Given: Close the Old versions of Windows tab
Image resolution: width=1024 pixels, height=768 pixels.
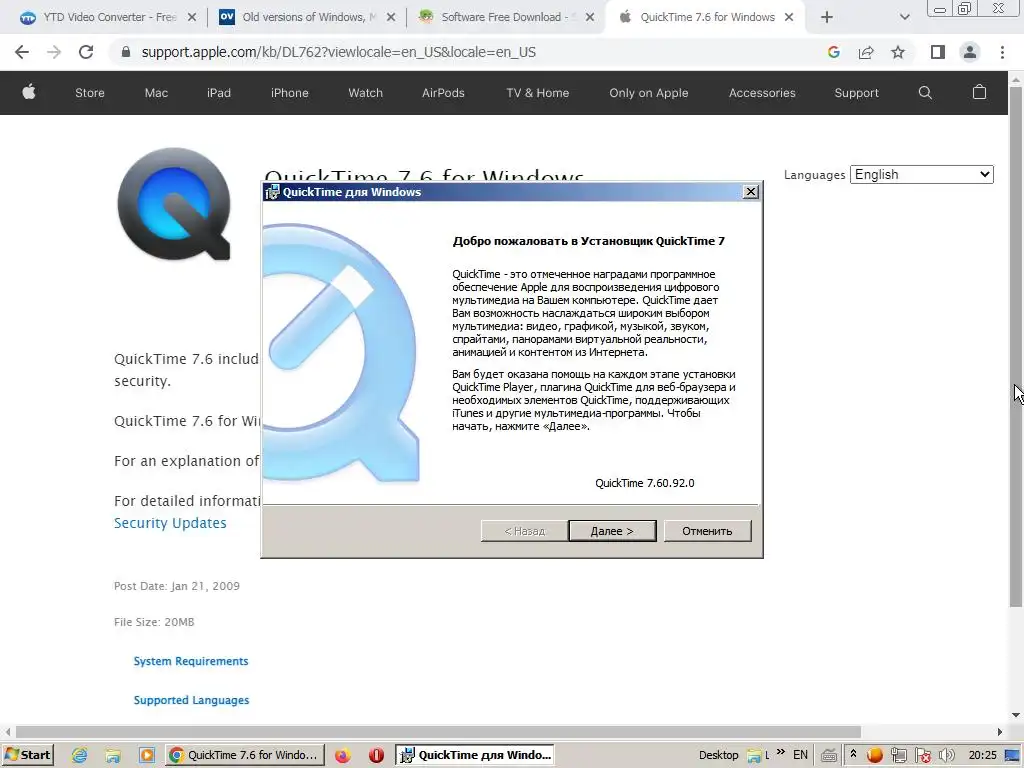Looking at the screenshot, I should [x=391, y=18].
